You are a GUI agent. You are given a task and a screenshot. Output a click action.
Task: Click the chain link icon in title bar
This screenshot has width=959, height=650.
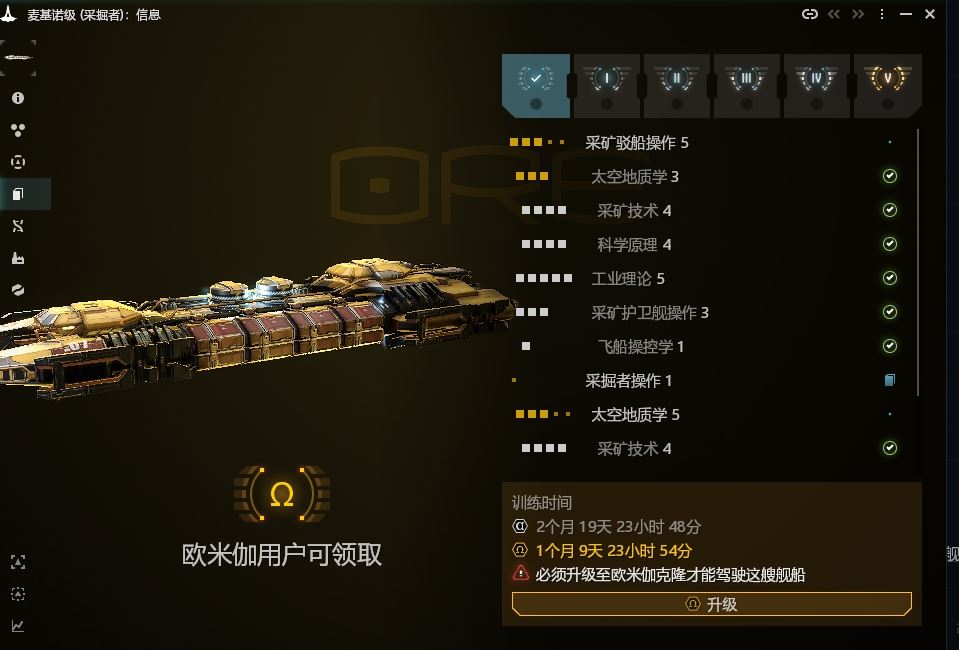810,14
